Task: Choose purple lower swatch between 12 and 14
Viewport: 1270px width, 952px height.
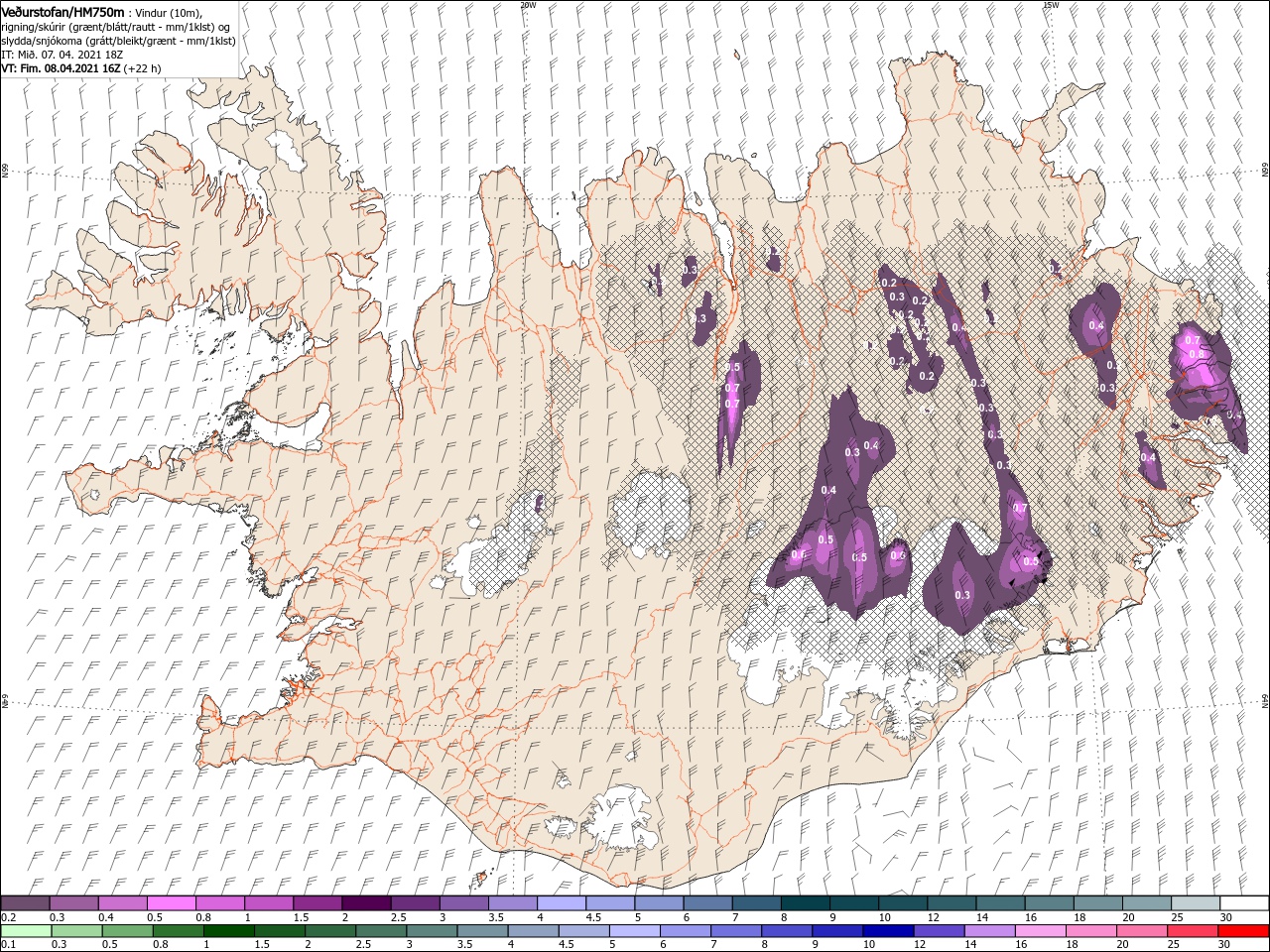Action: click(938, 931)
